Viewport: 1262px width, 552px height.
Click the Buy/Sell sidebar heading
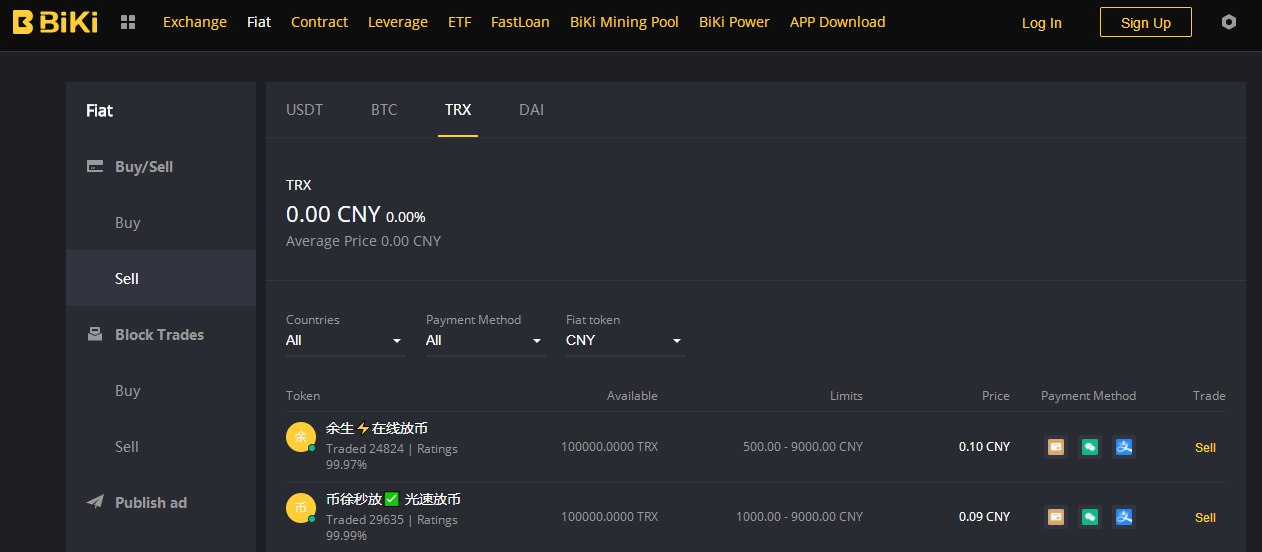coord(144,166)
